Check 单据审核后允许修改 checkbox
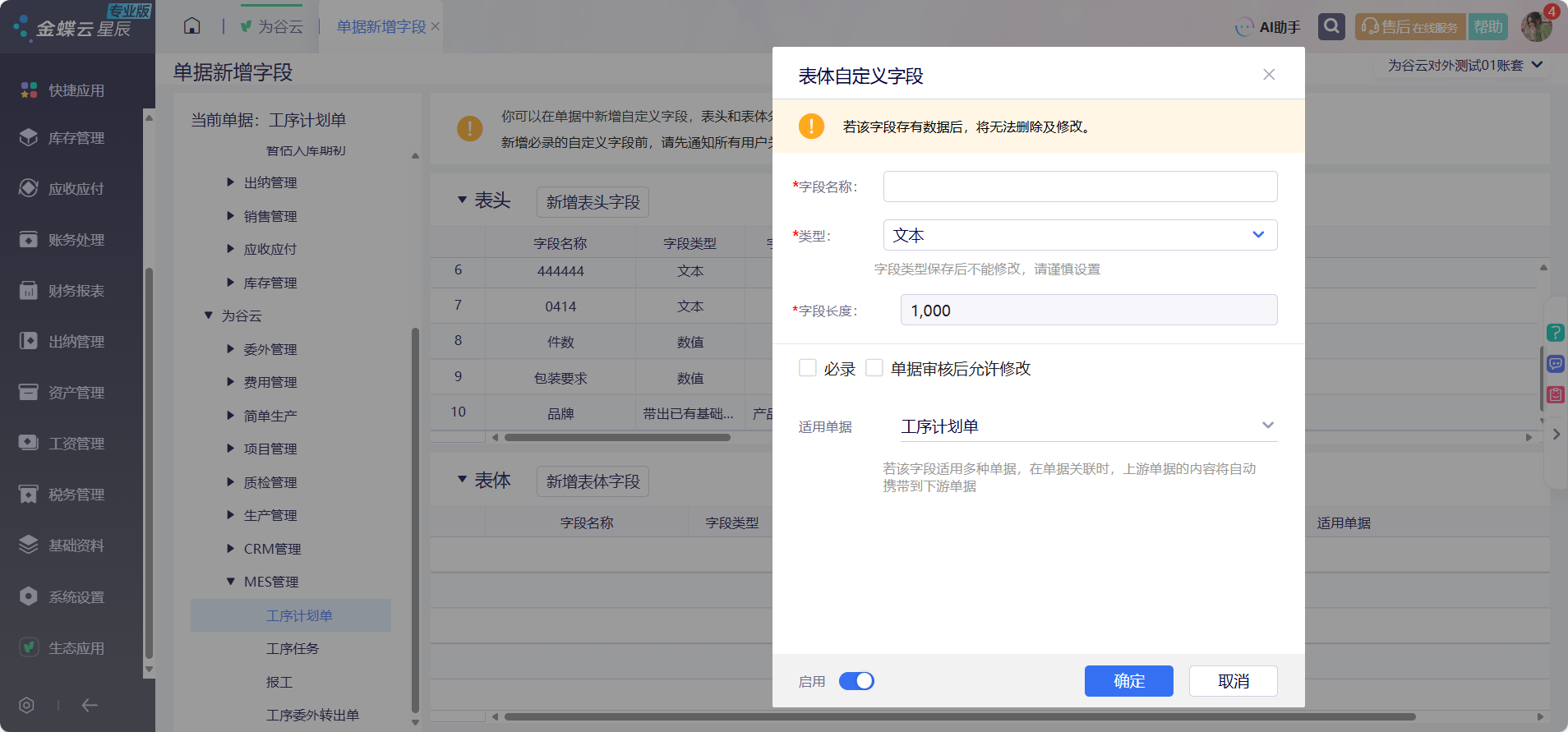1568x732 pixels. tap(874, 368)
